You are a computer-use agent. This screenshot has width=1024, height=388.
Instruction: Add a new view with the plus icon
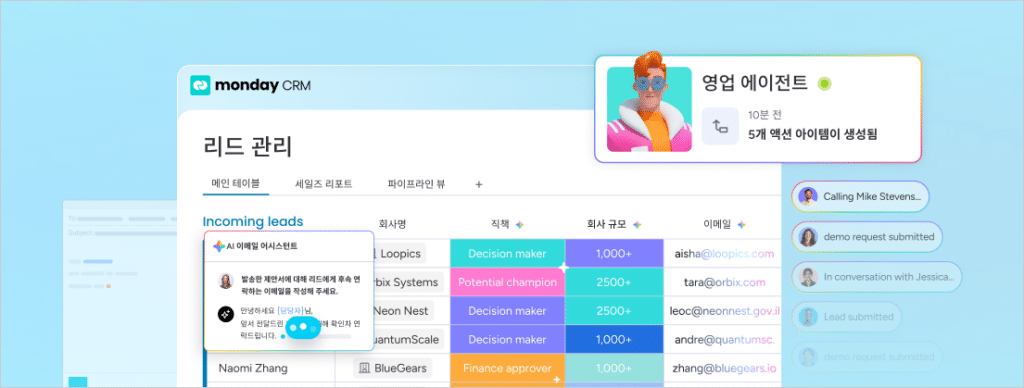[x=479, y=185]
